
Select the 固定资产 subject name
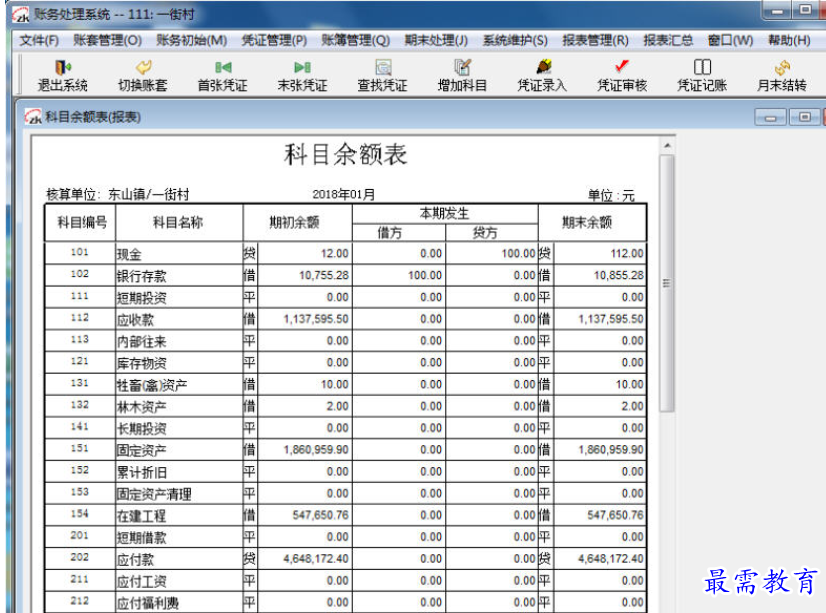(x=142, y=451)
